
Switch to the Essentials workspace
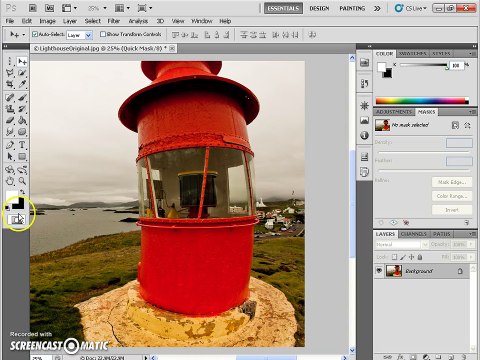pyautogui.click(x=283, y=8)
